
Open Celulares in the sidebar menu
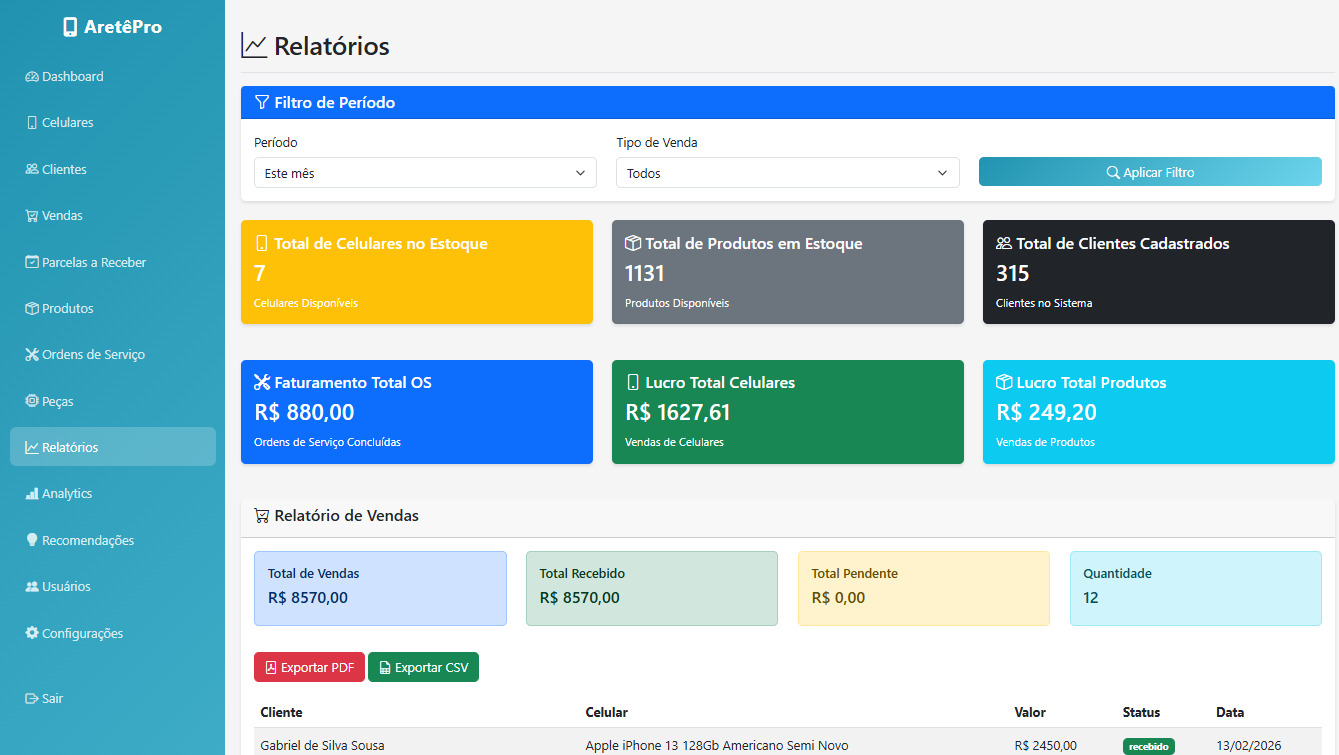(x=67, y=123)
